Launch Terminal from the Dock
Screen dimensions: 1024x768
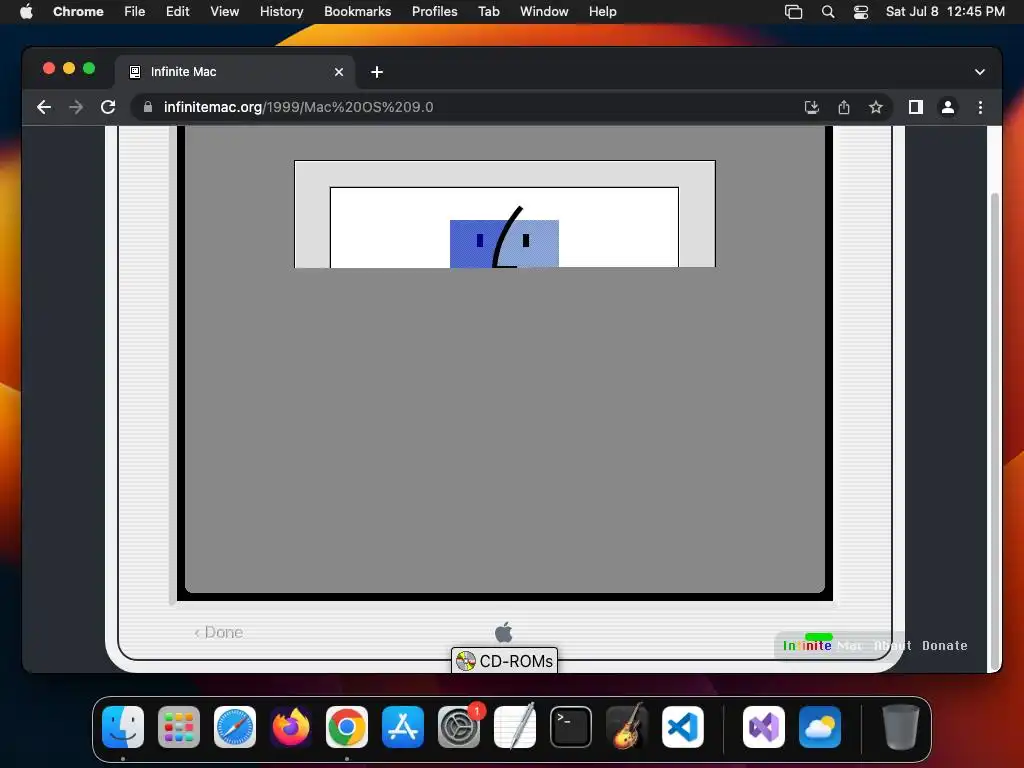(571, 727)
